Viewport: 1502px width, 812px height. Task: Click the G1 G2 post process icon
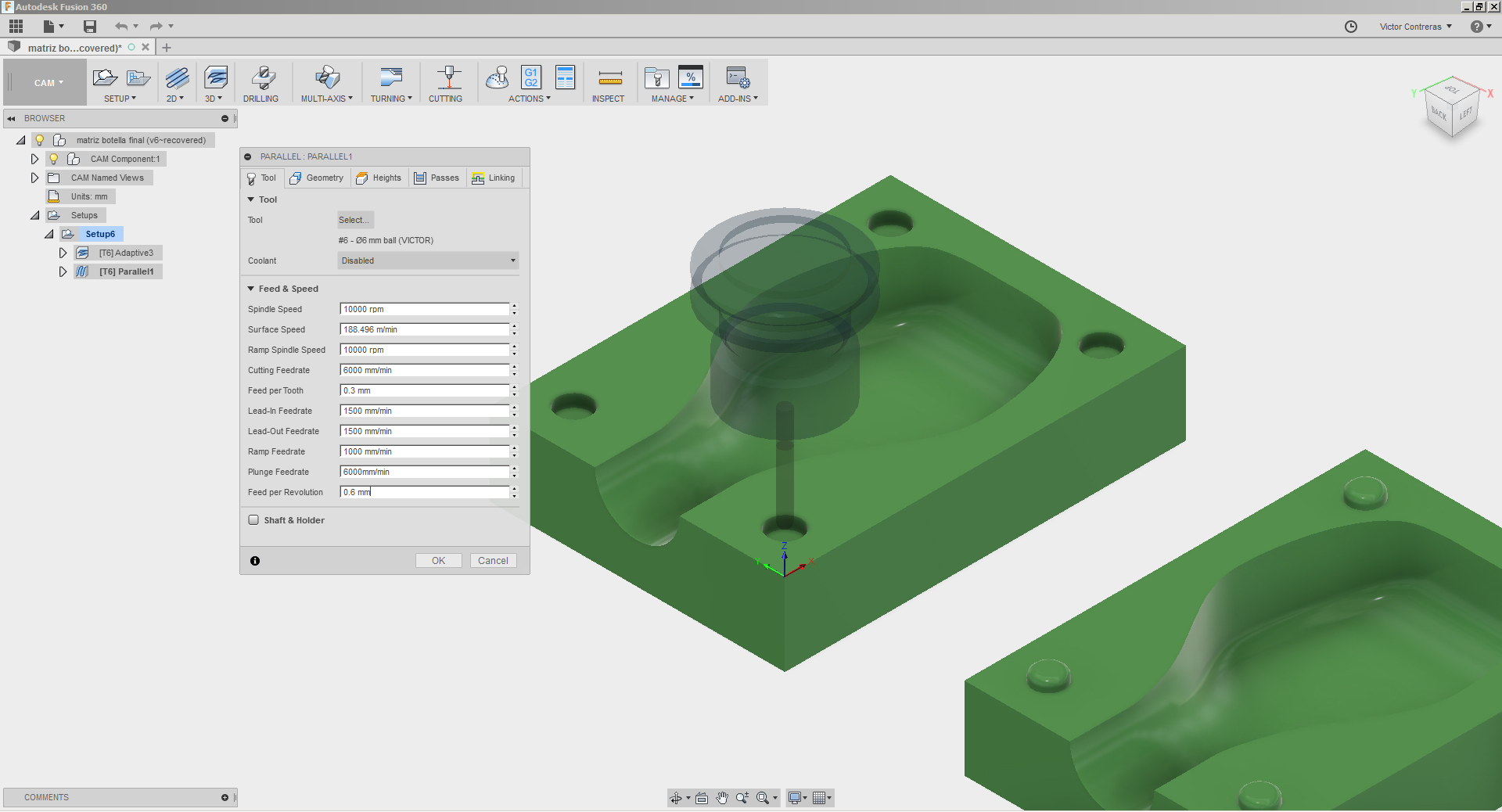click(530, 77)
